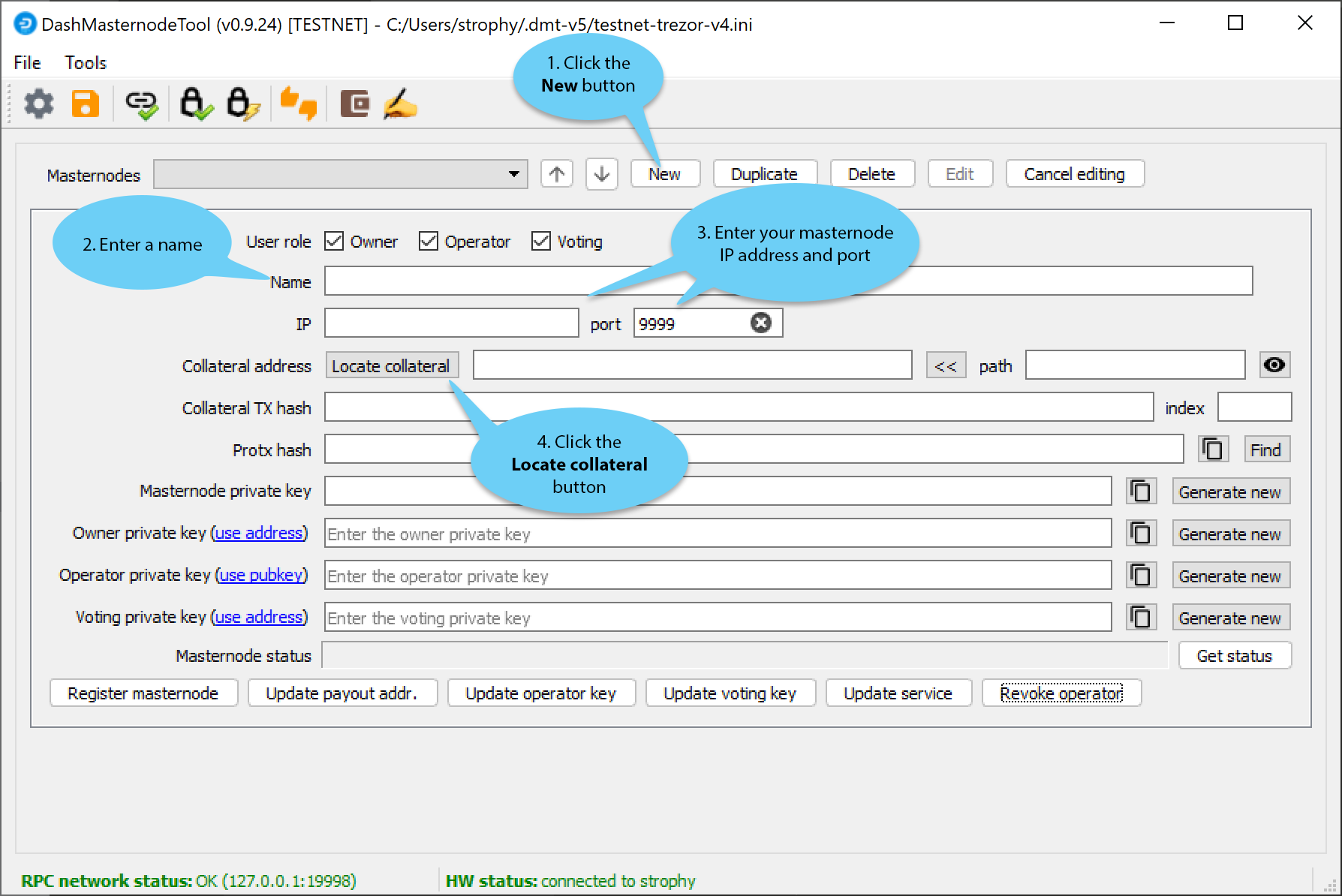Viewport: 1342px width, 896px height.
Task: Copy the Protx hash with copy icon
Action: (1213, 450)
